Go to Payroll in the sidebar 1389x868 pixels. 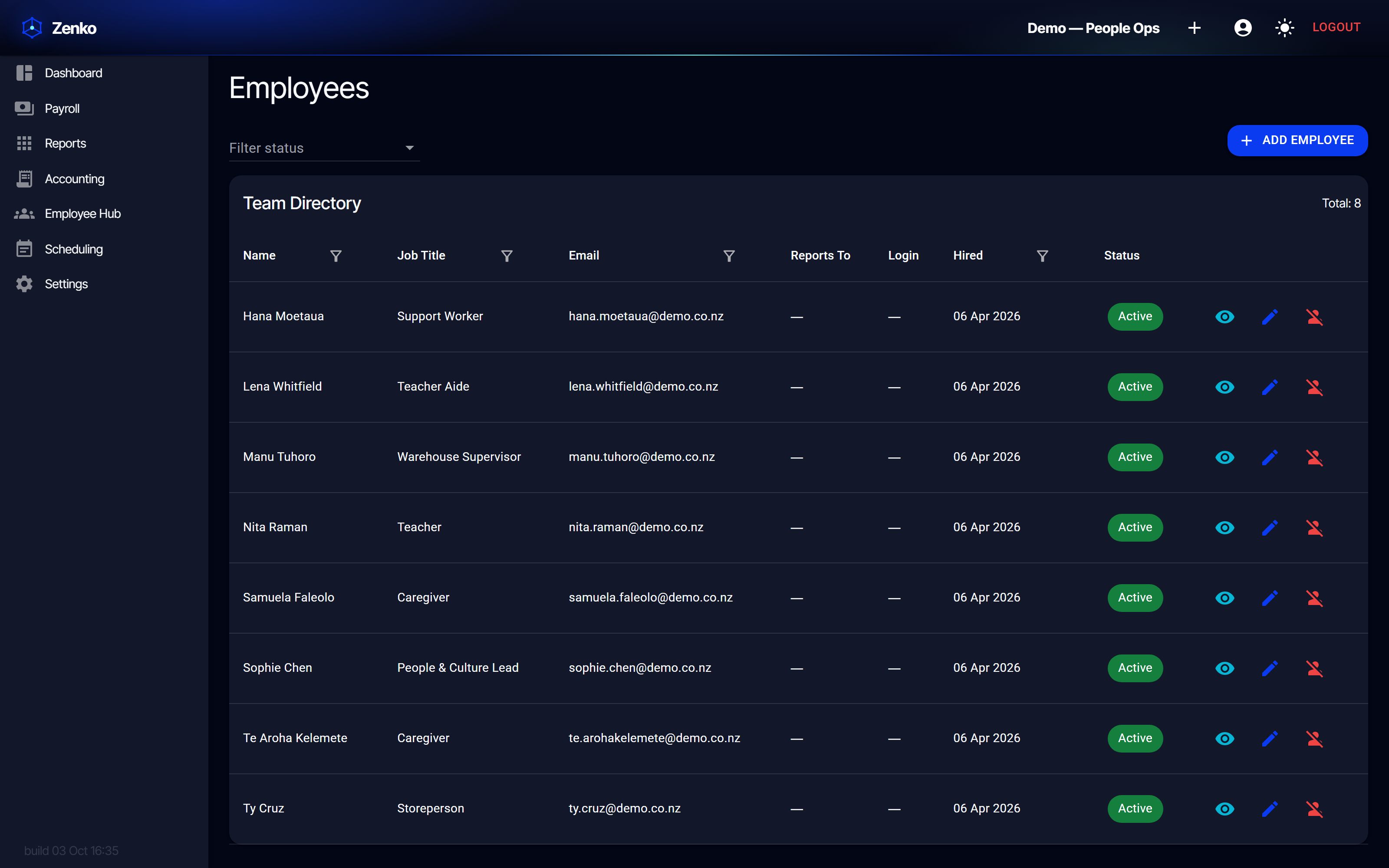61,108
